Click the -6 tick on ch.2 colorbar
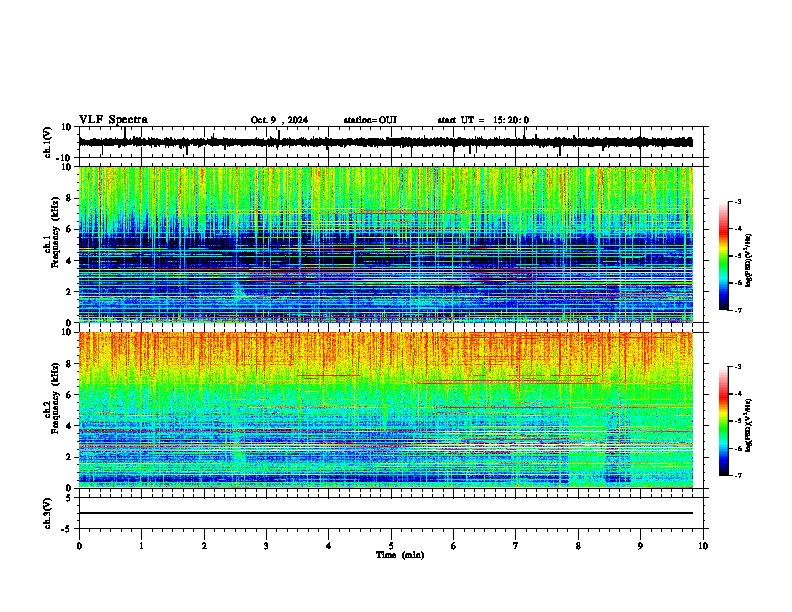 tap(738, 448)
